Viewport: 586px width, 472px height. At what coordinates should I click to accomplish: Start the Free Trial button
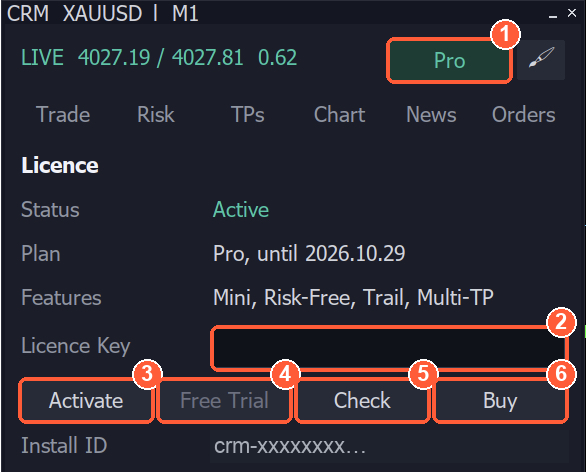pyautogui.click(x=224, y=401)
